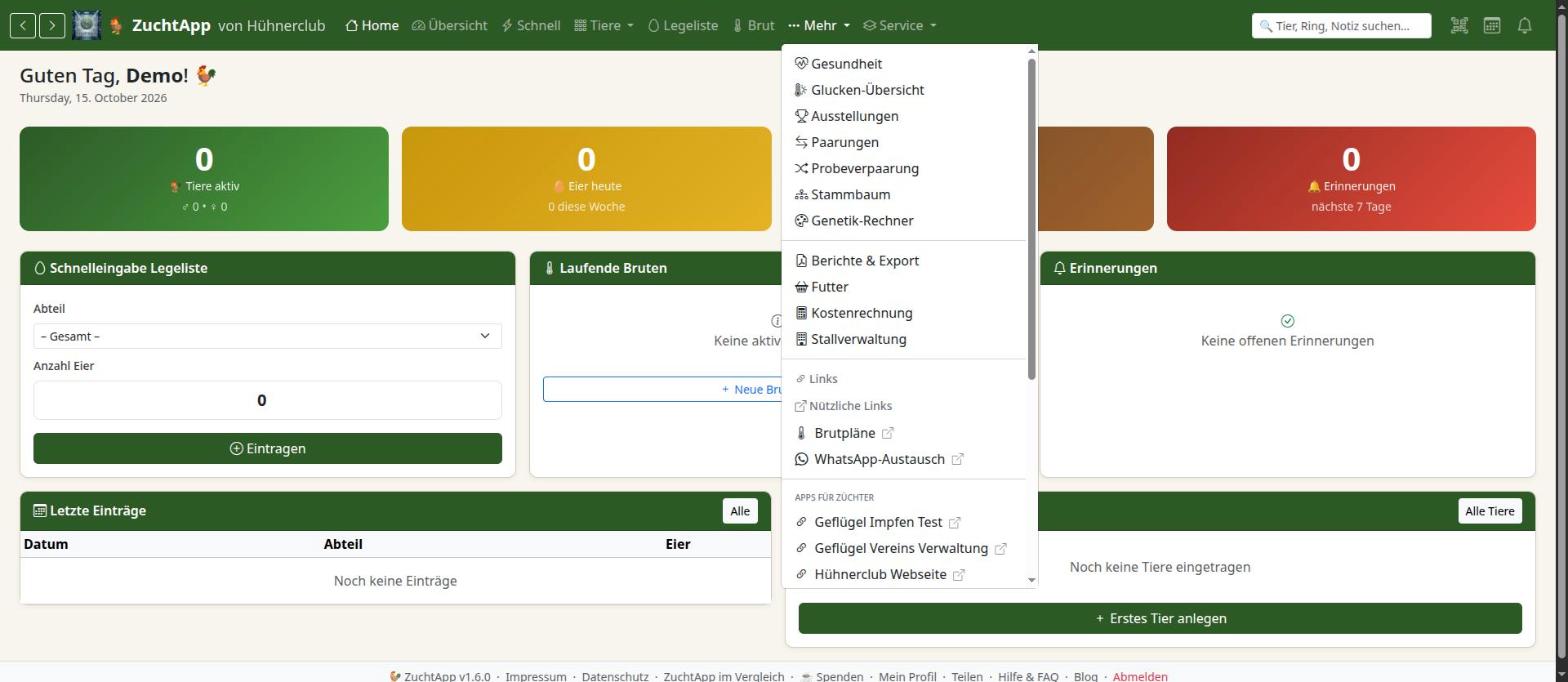
Task: Open the Erinnerungen red stat card
Action: click(1351, 179)
